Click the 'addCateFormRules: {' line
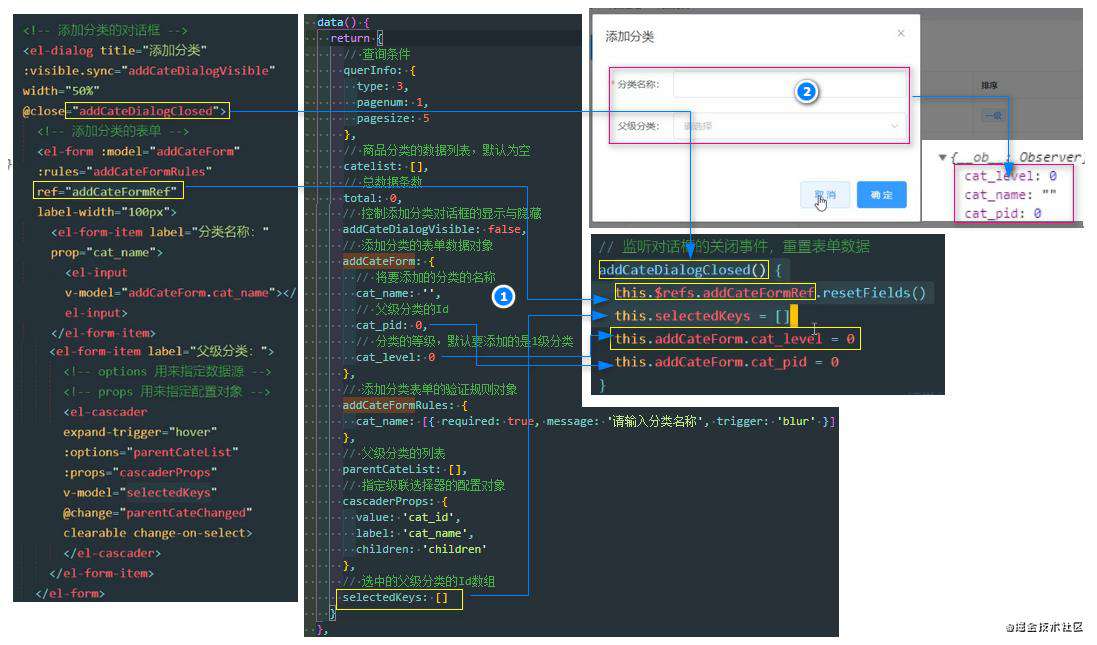The width and height of the screenshot is (1097, 645). pyautogui.click(x=405, y=405)
